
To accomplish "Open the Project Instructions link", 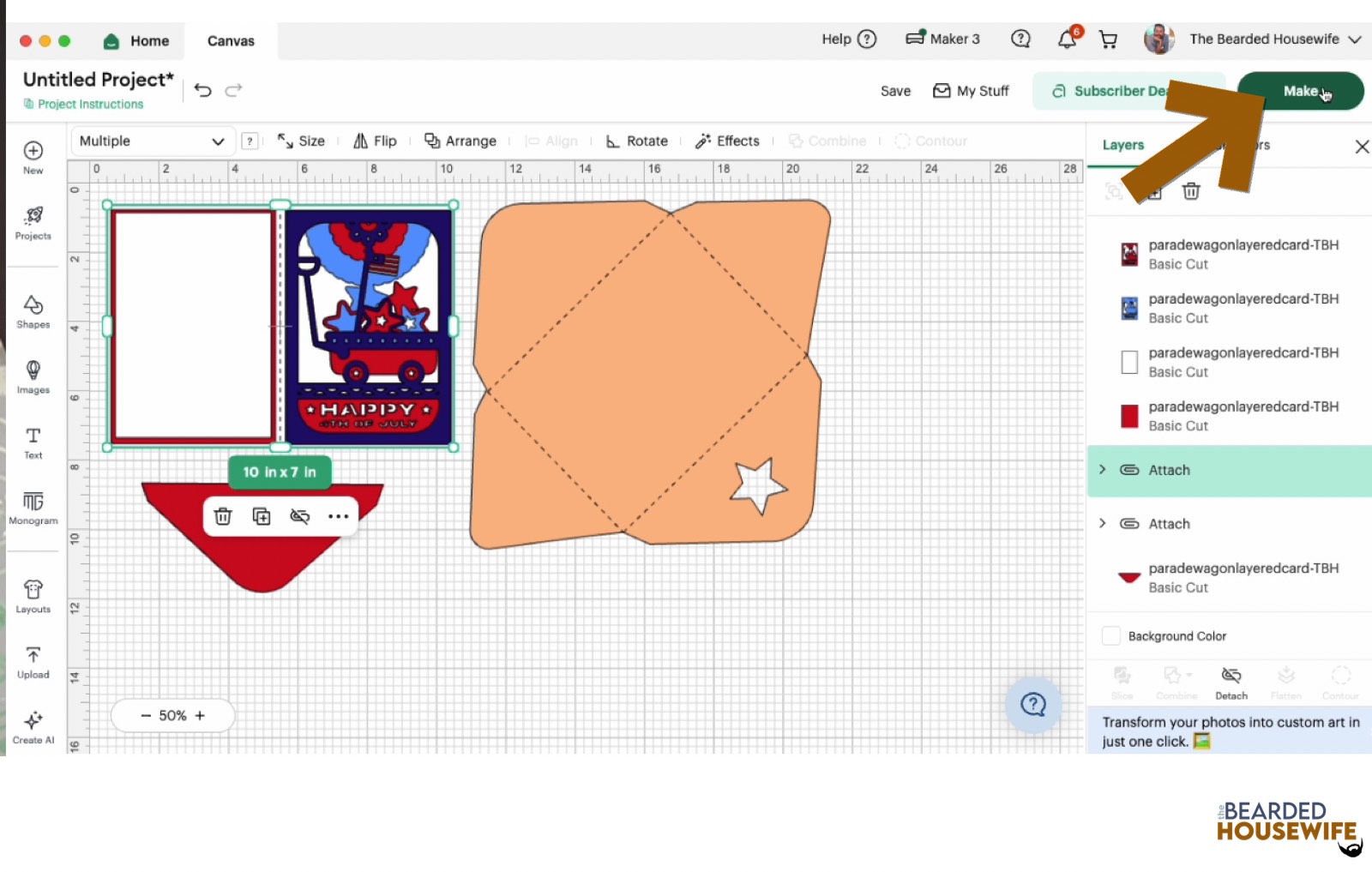I will coord(83,105).
